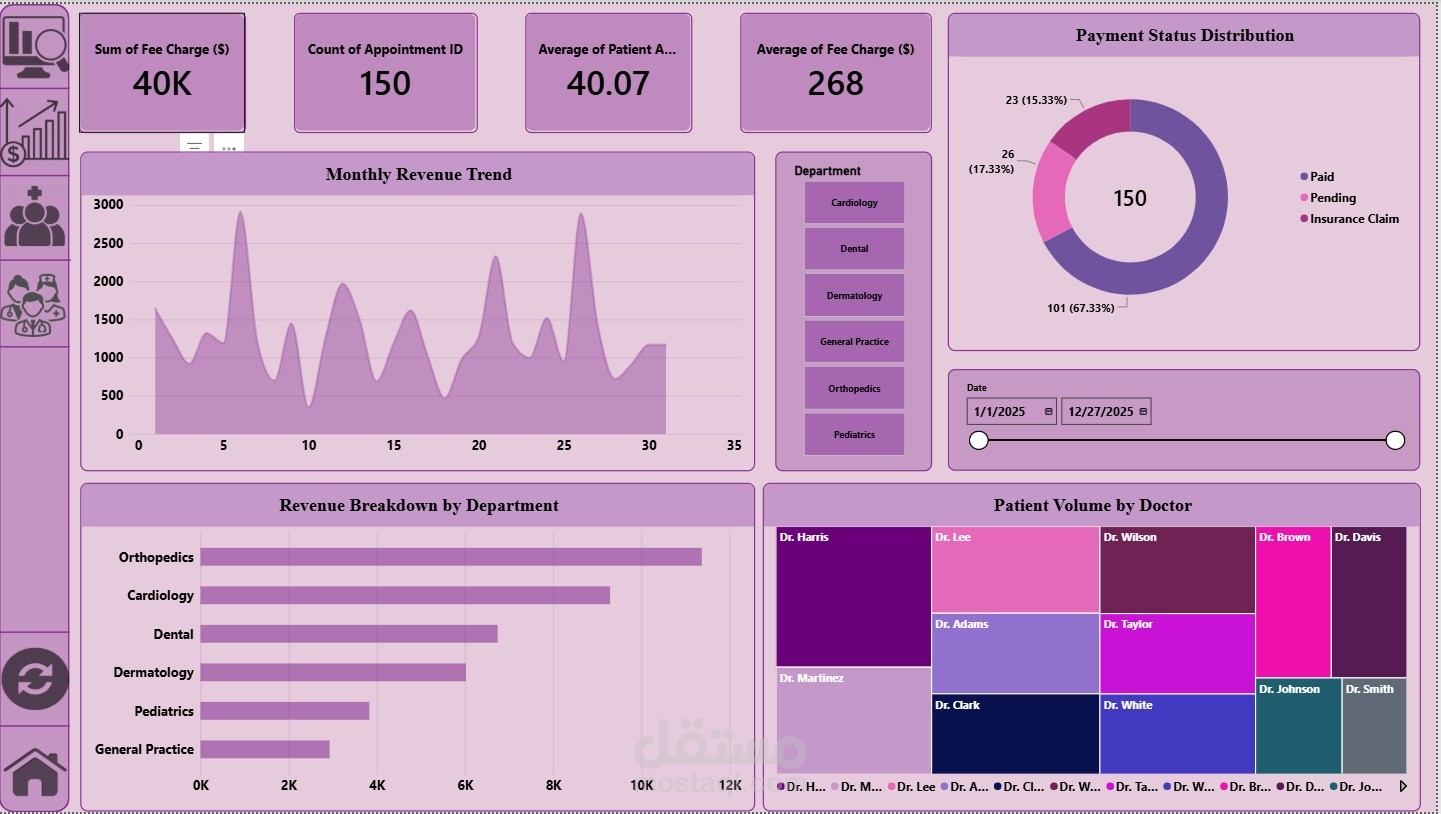Select the Dr. Taylor treemap tile
This screenshot has height=814, width=1441.
1177,653
